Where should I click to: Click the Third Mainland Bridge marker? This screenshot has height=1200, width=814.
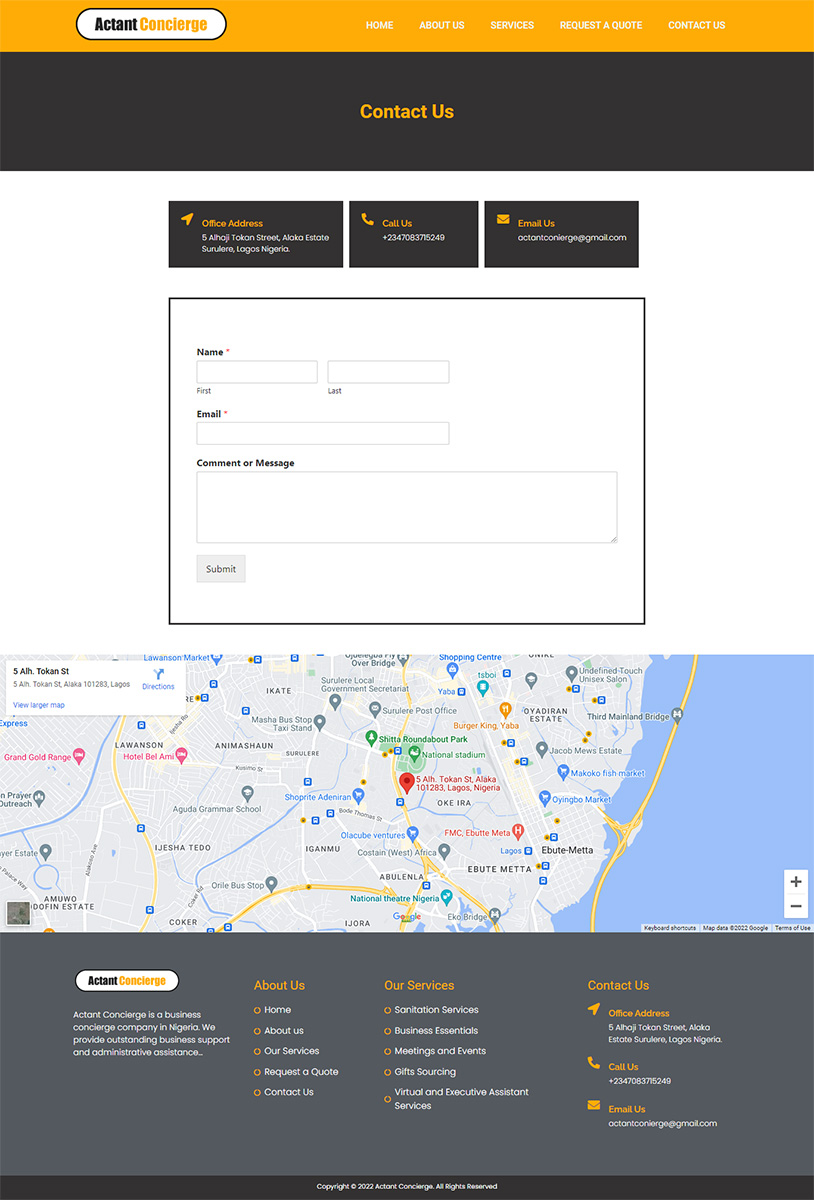[x=679, y=715]
